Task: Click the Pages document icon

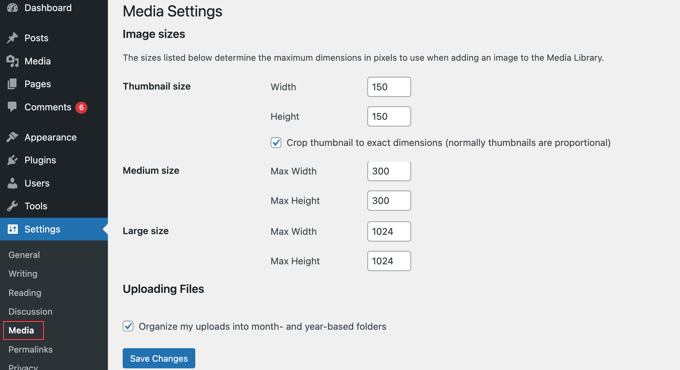Action: coord(12,84)
